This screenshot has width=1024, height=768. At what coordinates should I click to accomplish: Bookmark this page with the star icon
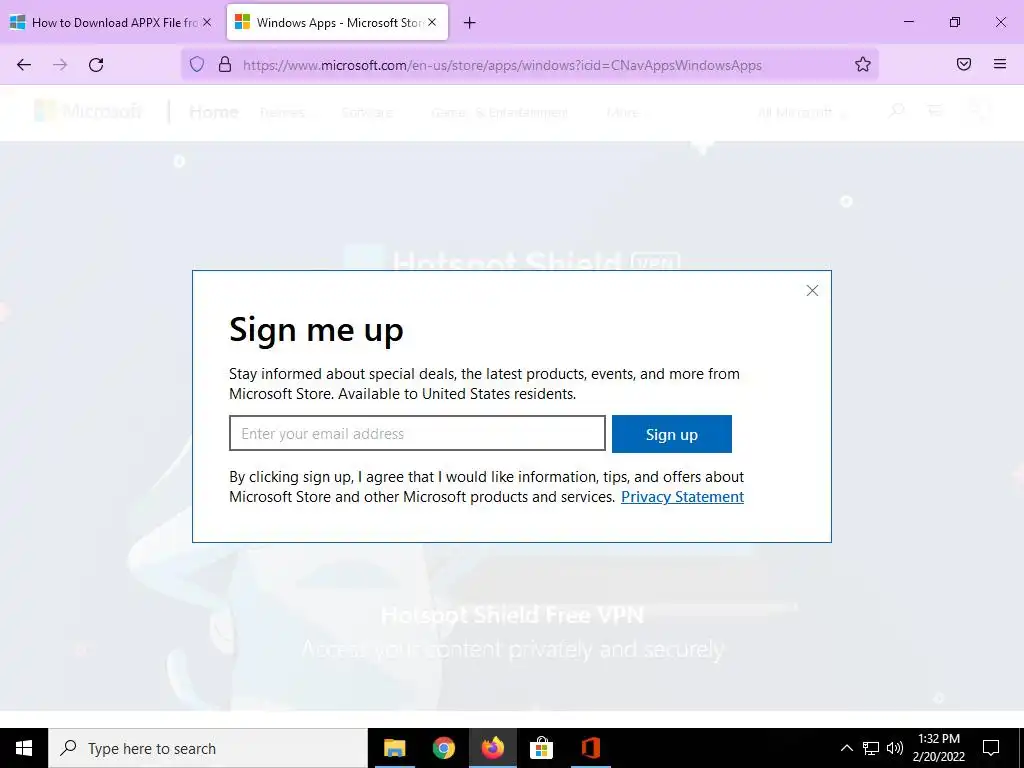863,64
